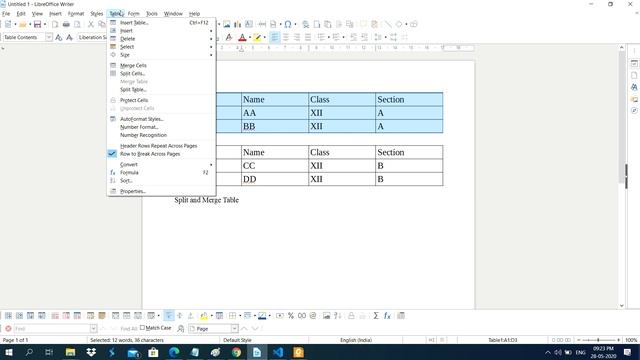The image size is (640, 360).
Task: Click the Justified alignment icon
Action: coord(308,38)
